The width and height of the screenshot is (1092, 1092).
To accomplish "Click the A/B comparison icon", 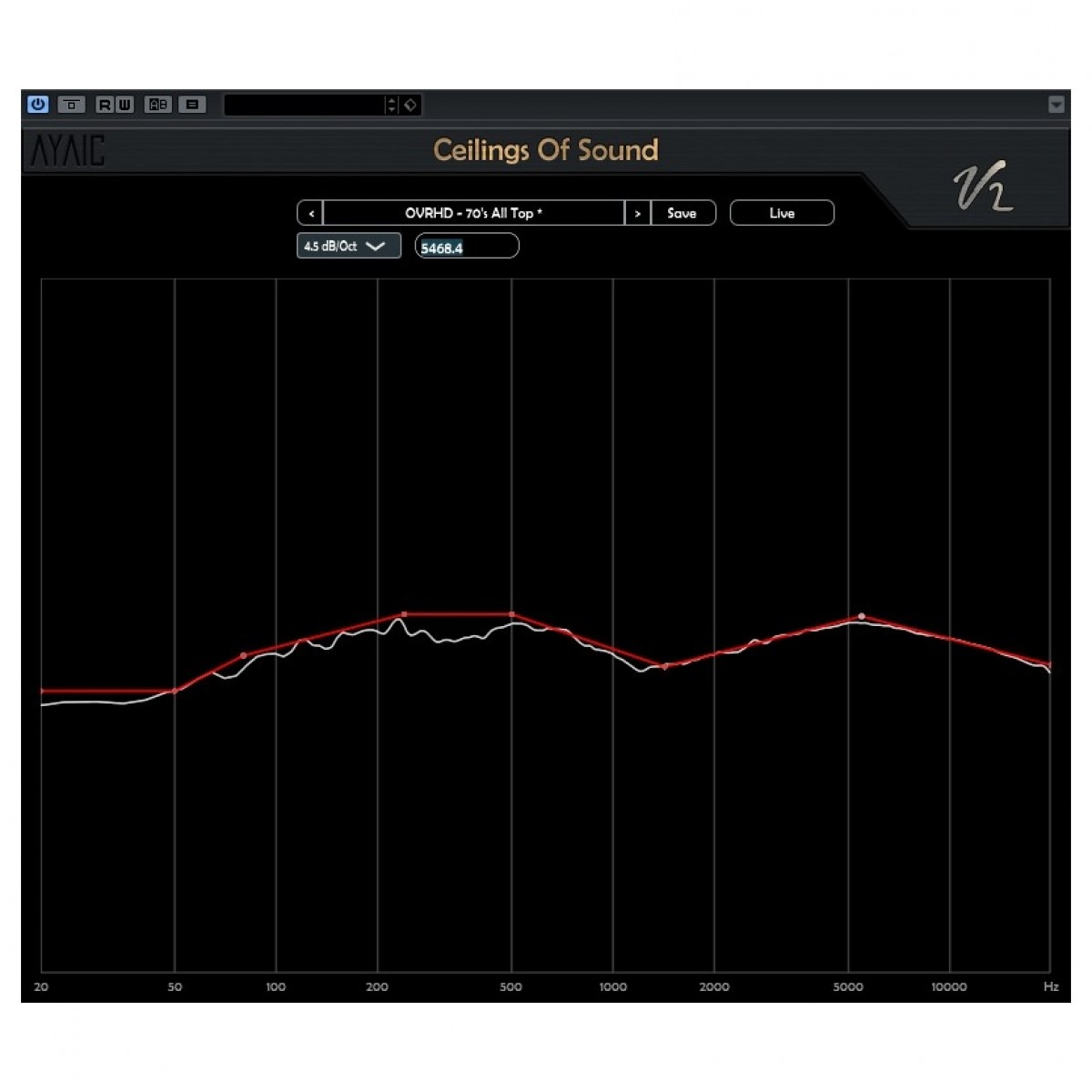I will [158, 105].
